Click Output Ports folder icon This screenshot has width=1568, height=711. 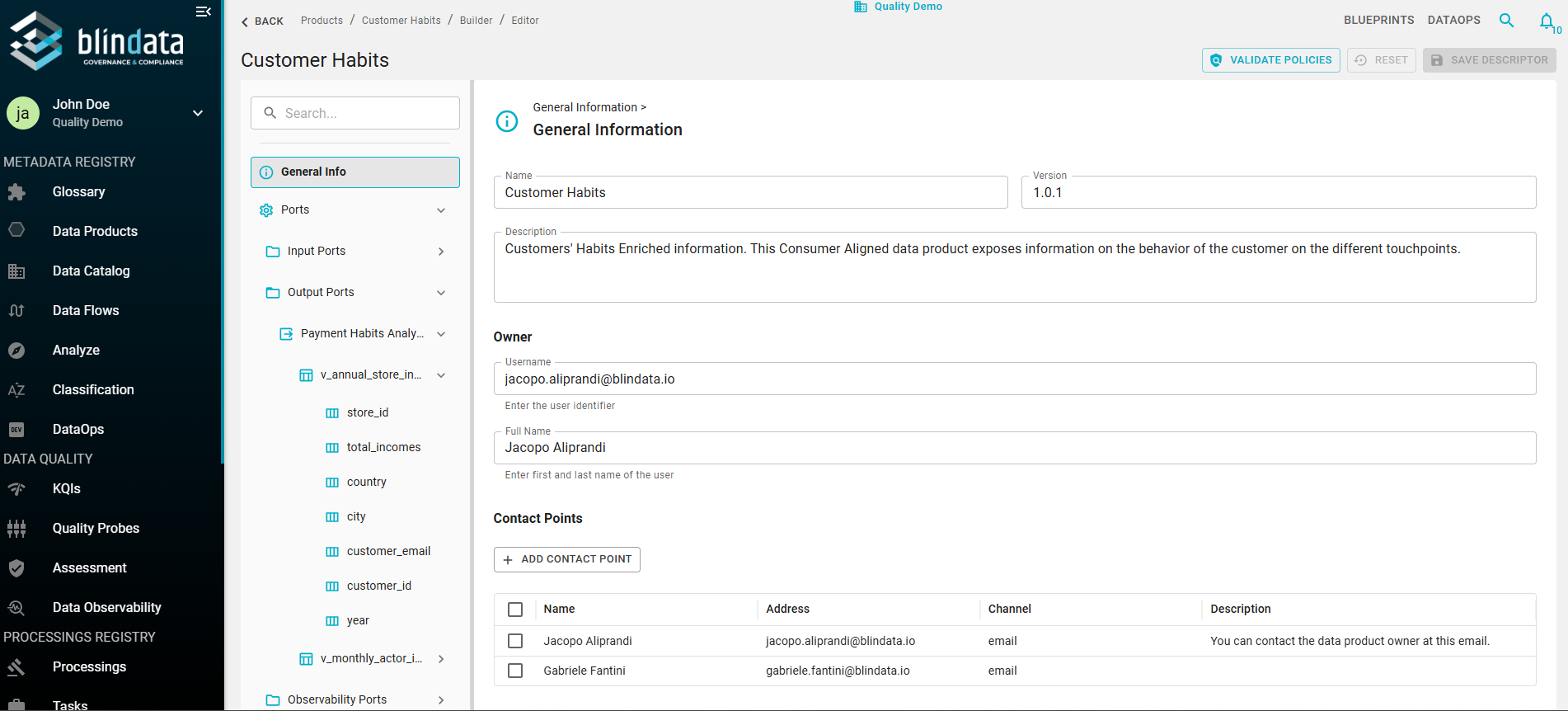tap(273, 293)
